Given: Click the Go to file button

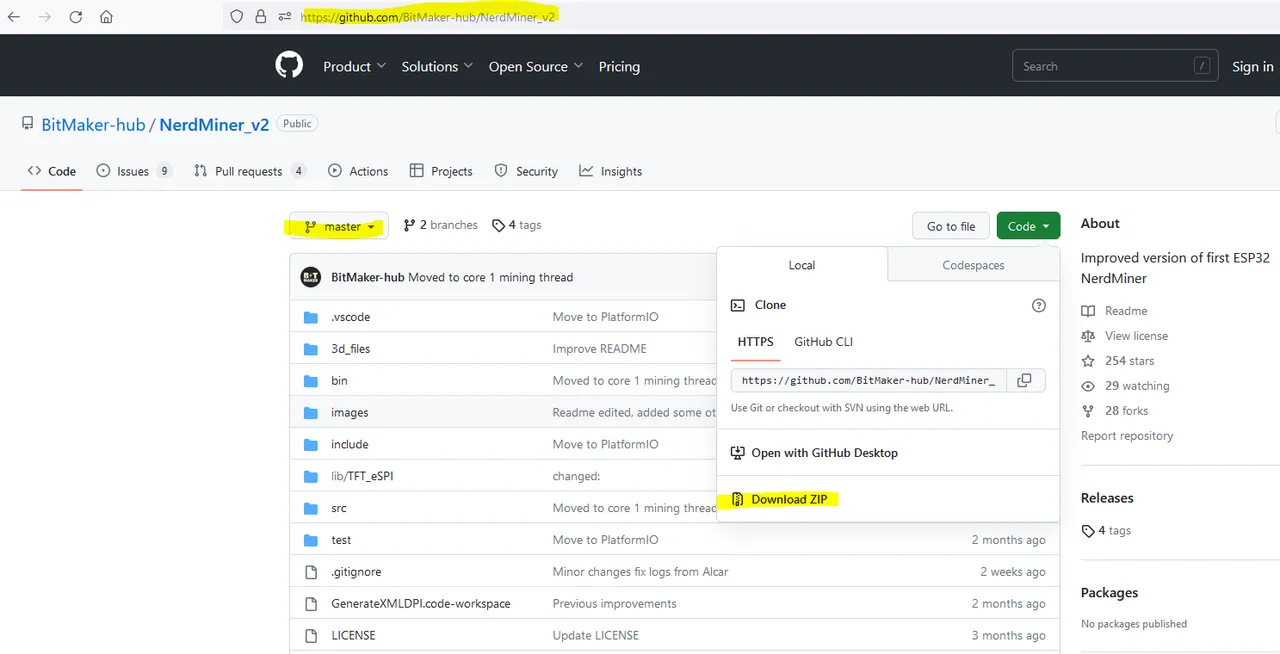Looking at the screenshot, I should pos(951,226).
